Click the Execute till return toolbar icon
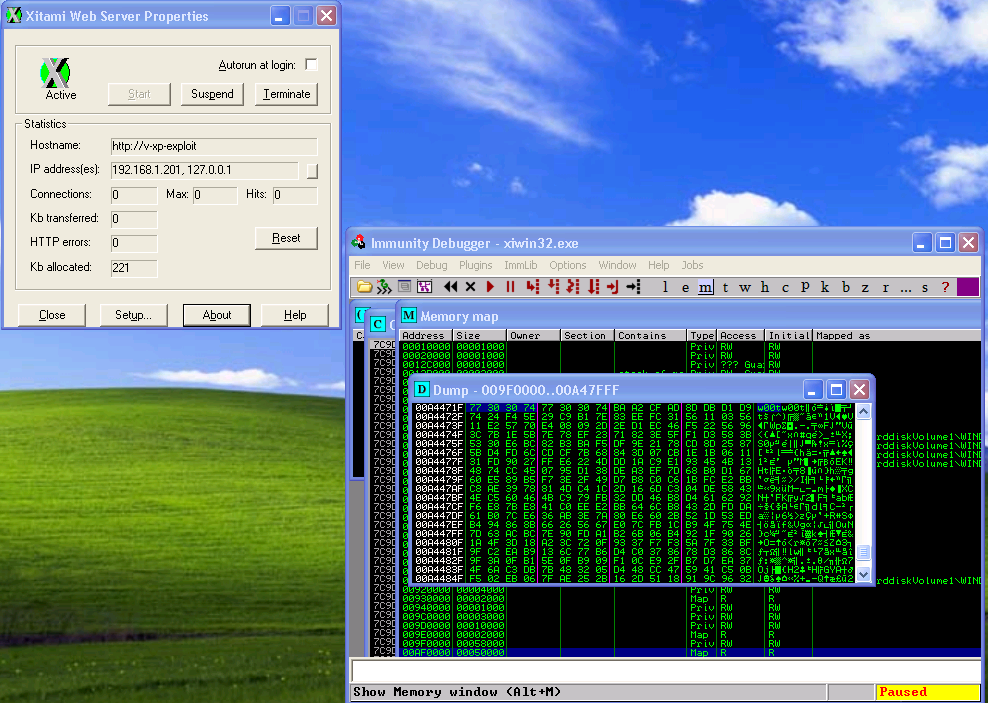This screenshot has width=988, height=703. tap(612, 287)
